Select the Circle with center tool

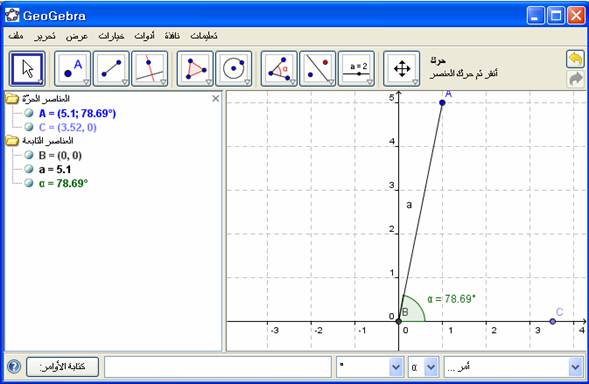point(234,69)
